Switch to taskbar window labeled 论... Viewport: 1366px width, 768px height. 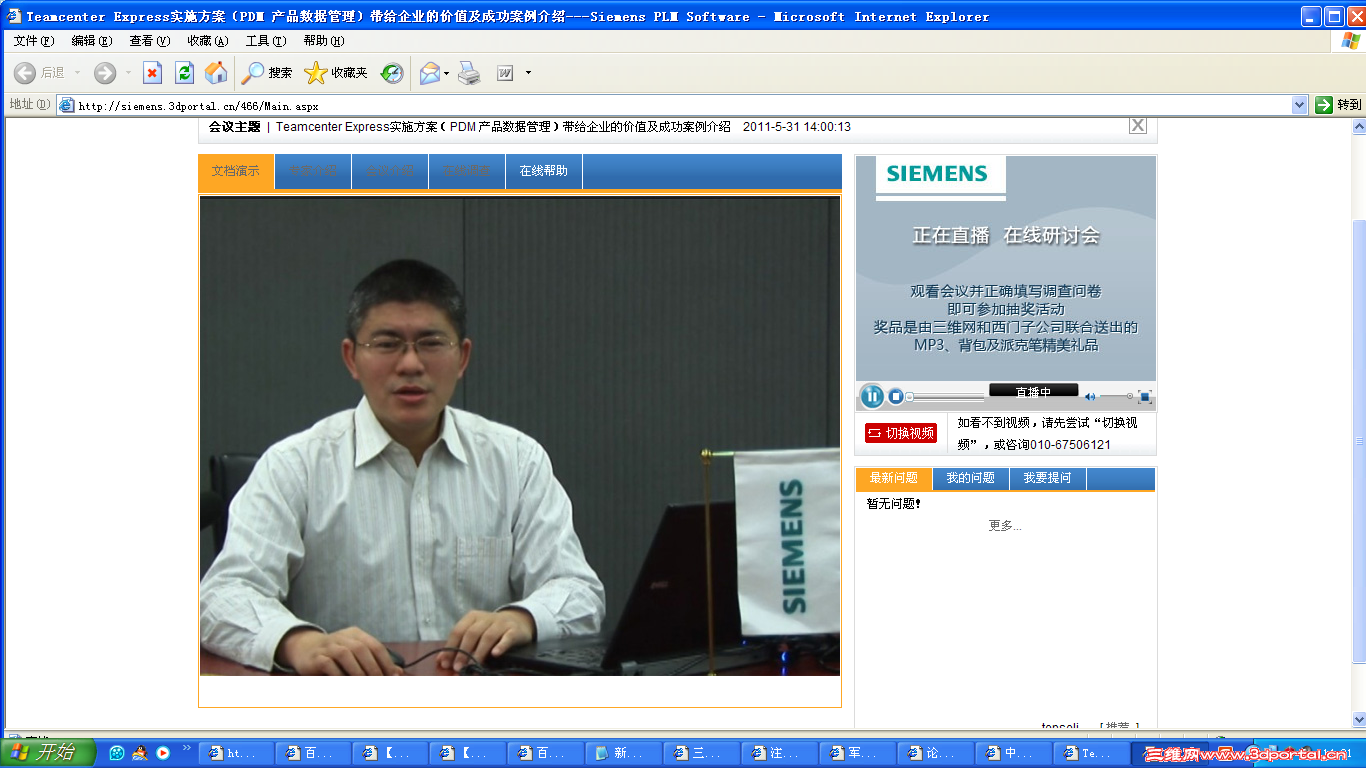tap(935, 753)
